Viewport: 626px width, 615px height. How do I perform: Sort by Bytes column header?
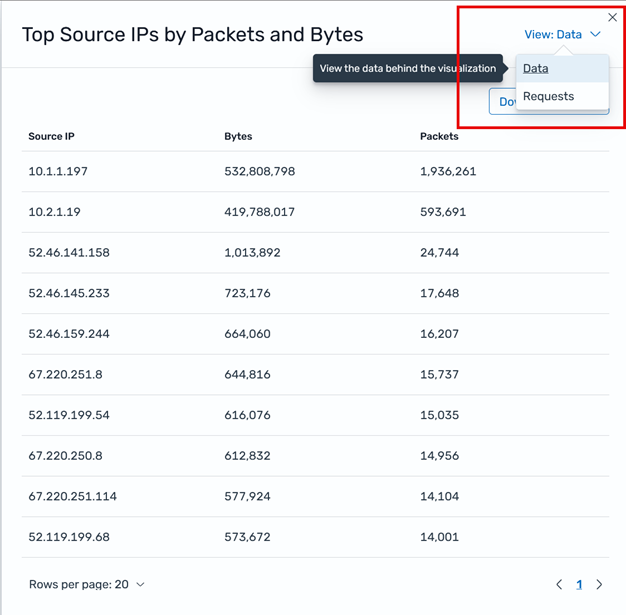[238, 136]
